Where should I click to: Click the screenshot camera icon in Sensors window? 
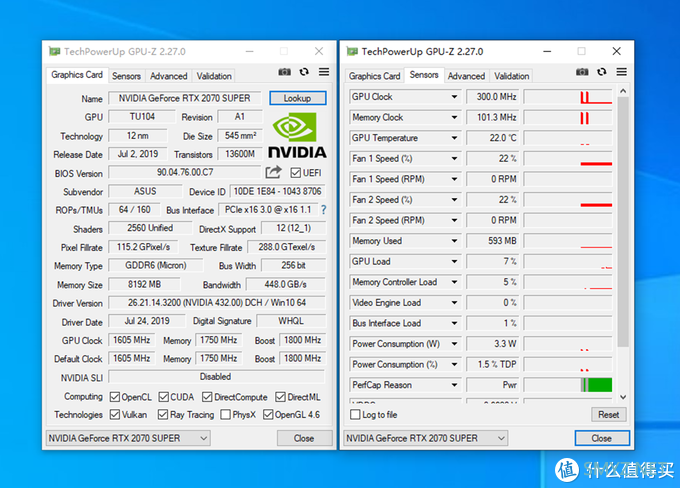pos(582,72)
